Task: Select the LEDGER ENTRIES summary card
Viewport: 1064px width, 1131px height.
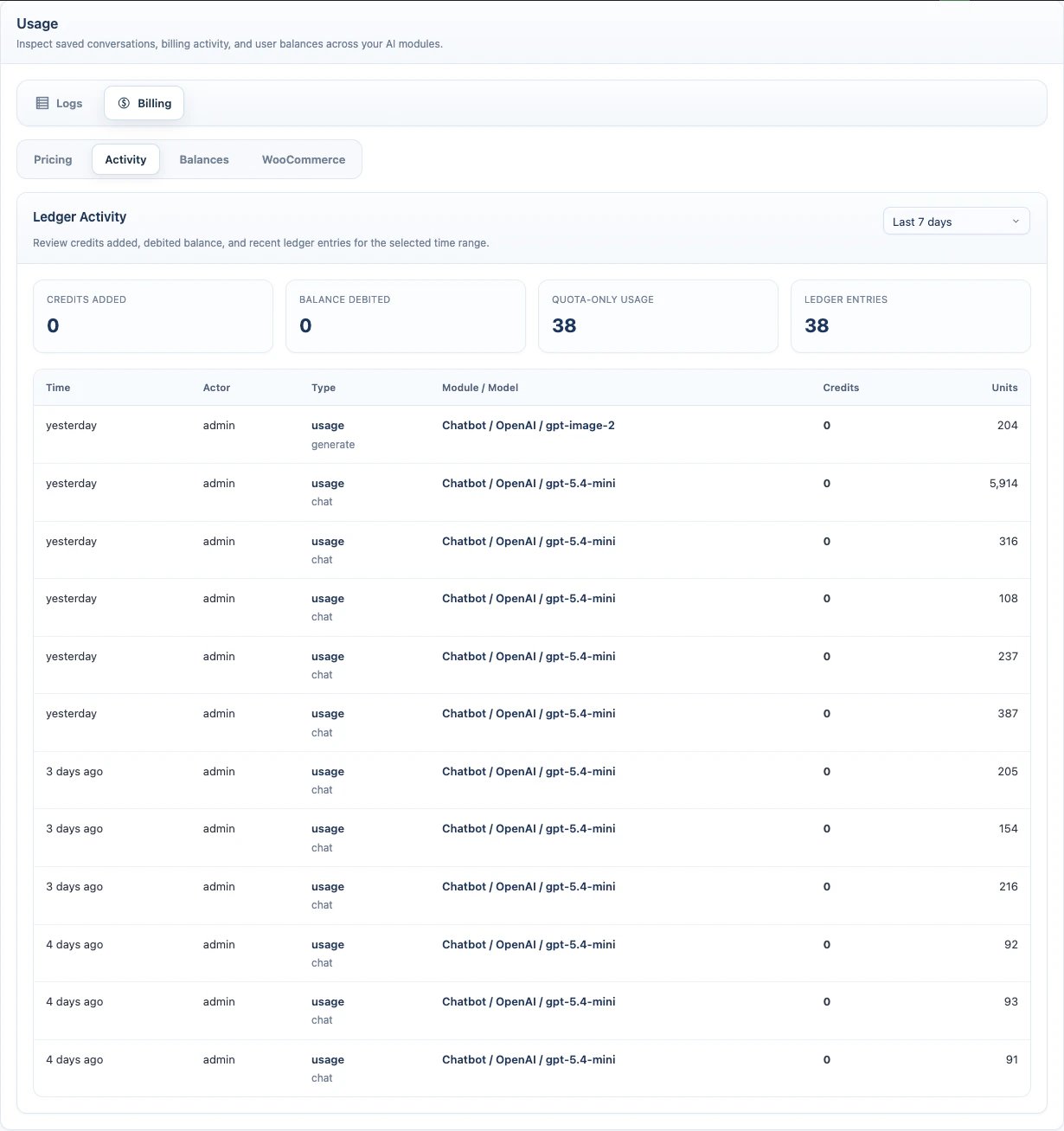Action: (910, 316)
